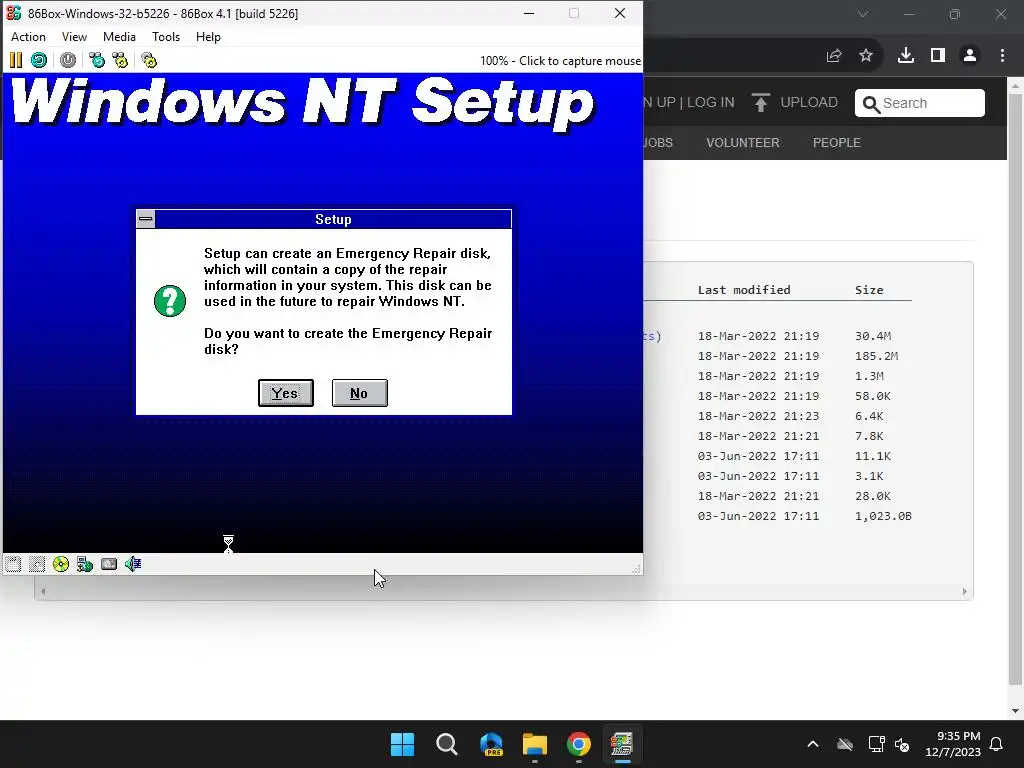This screenshot has width=1024, height=768.
Task: Send Ctrl+Alt+Esc via toolbar icon
Action: pyautogui.click(x=120, y=61)
